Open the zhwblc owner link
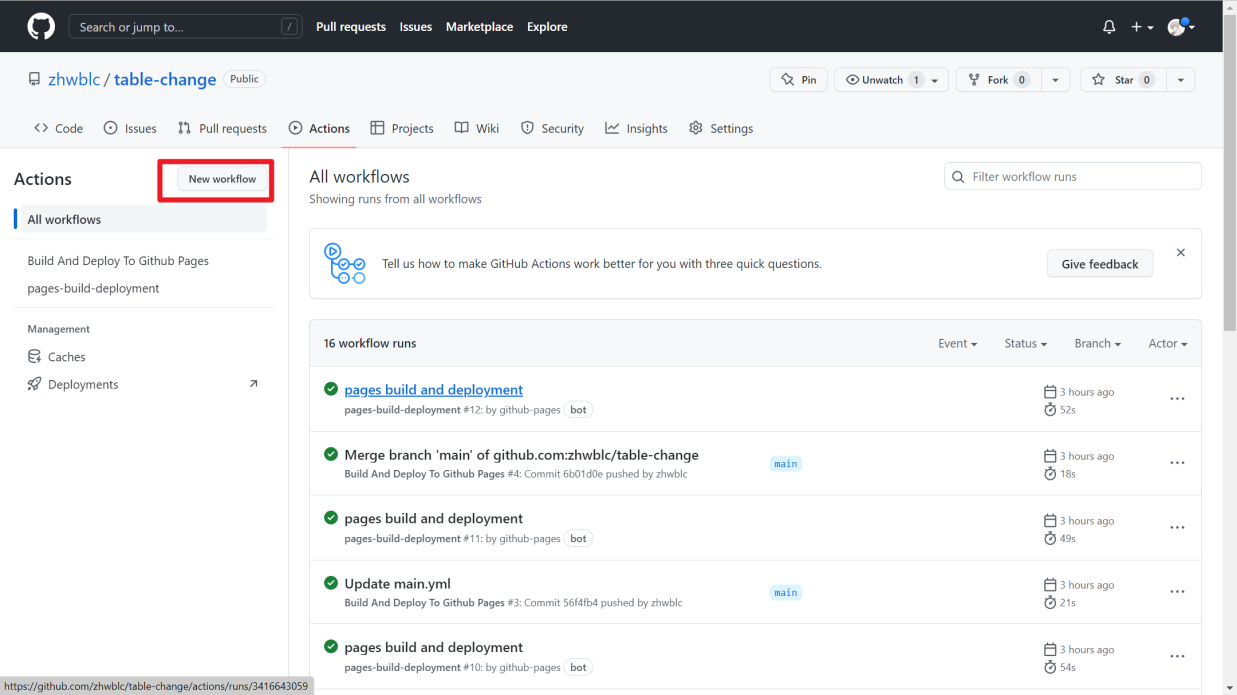 tap(74, 79)
